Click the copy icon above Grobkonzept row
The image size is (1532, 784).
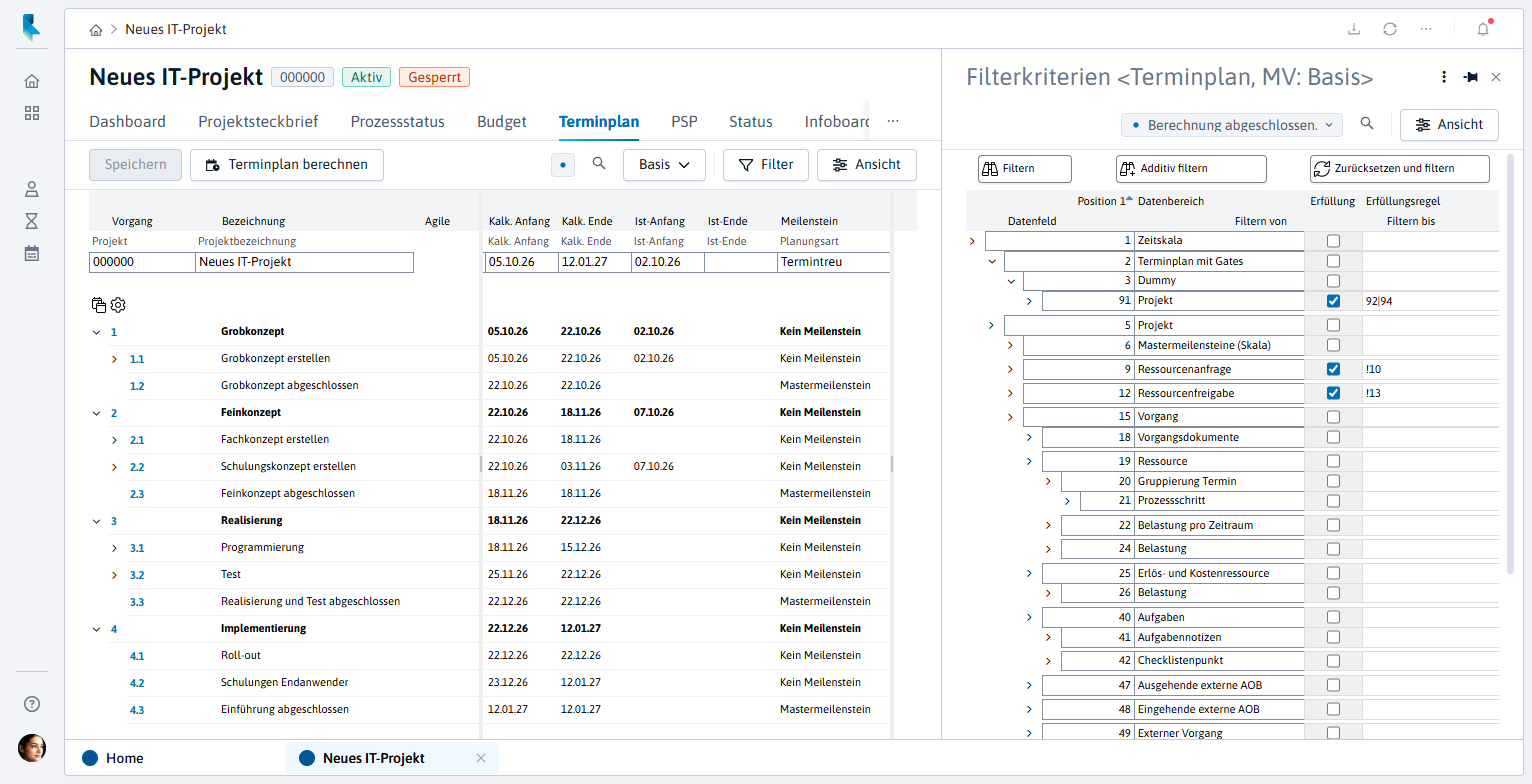pyautogui.click(x=99, y=305)
